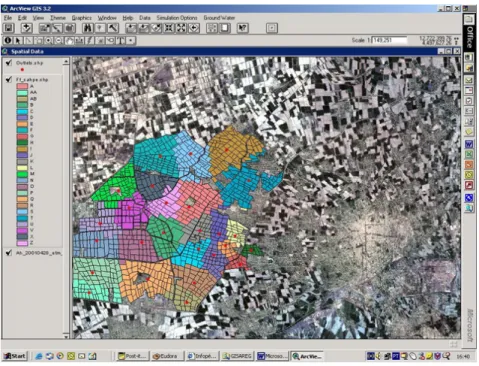Switch to the Microsoft Word taskbar button
This screenshot has height=366, width=479.
tap(272, 356)
